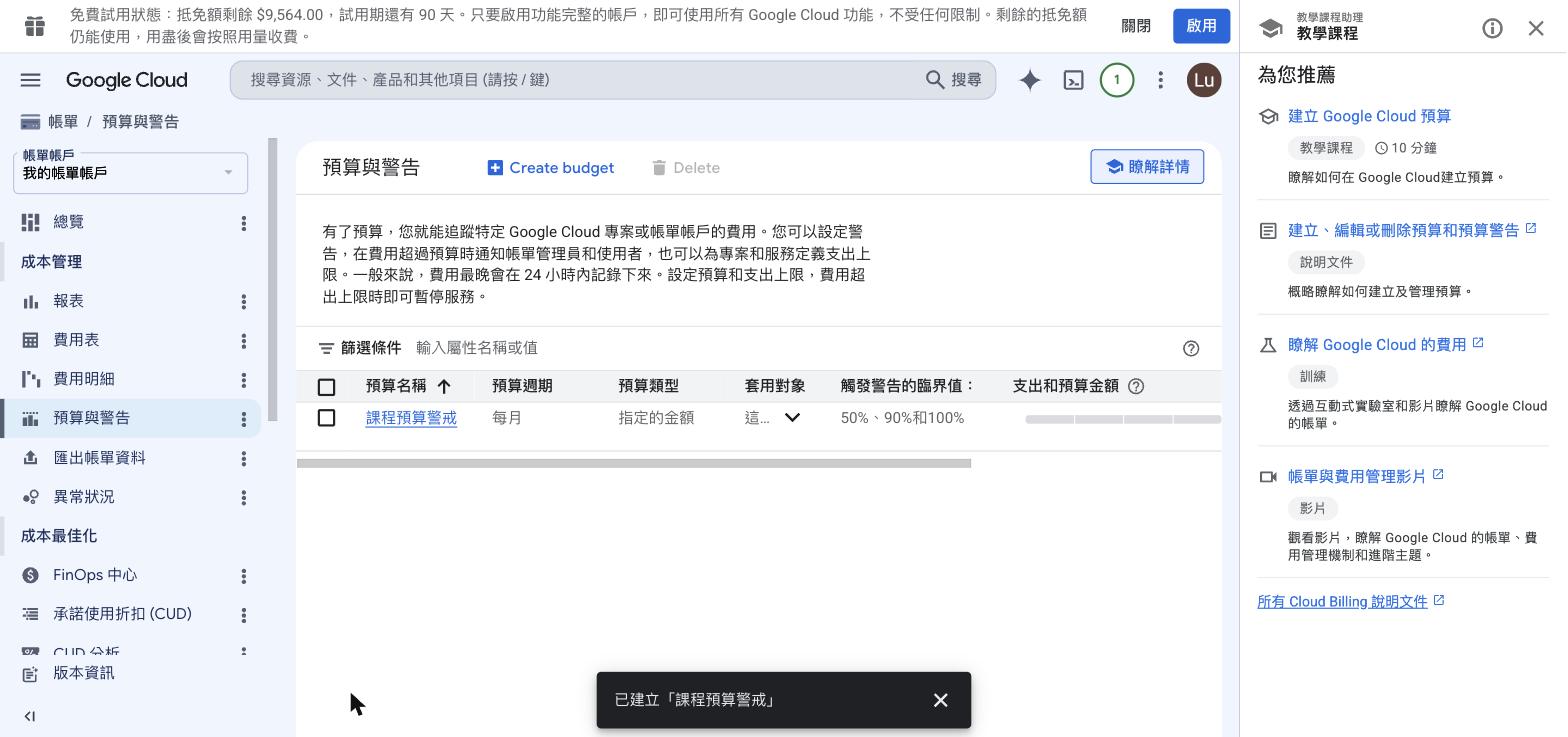Open the more options for 費用明細
The image size is (1568, 737).
(x=243, y=380)
